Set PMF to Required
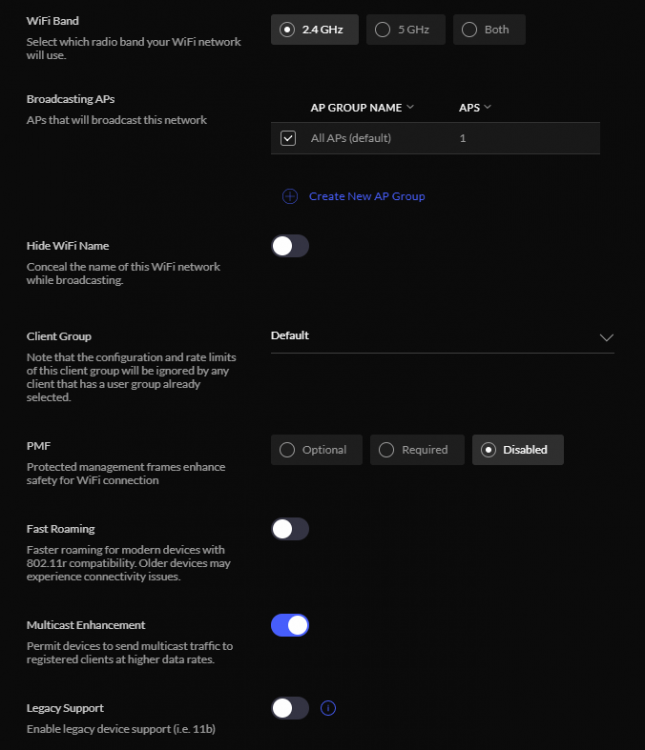The image size is (645, 750). 417,450
